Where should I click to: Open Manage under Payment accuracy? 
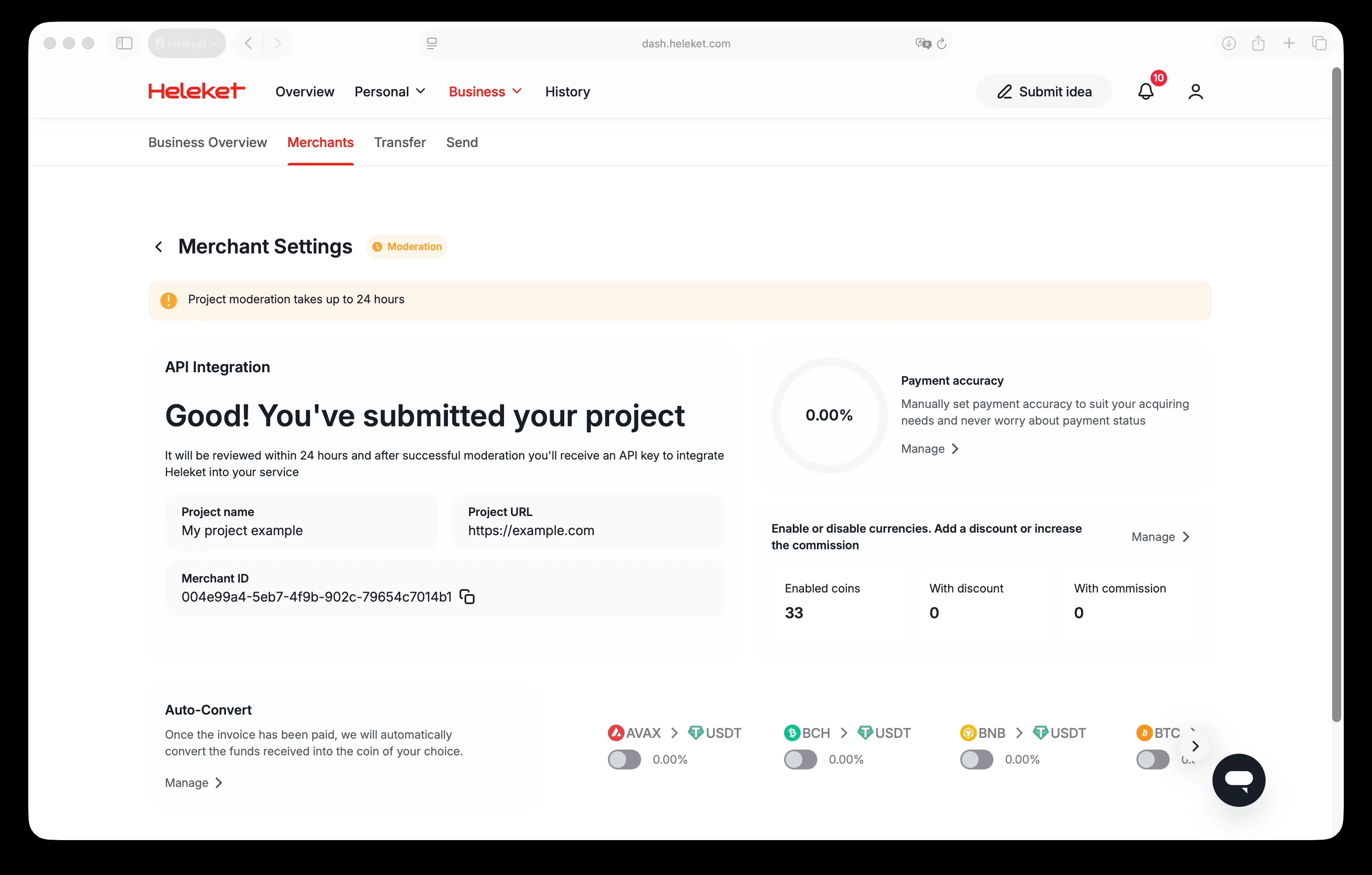click(x=929, y=449)
